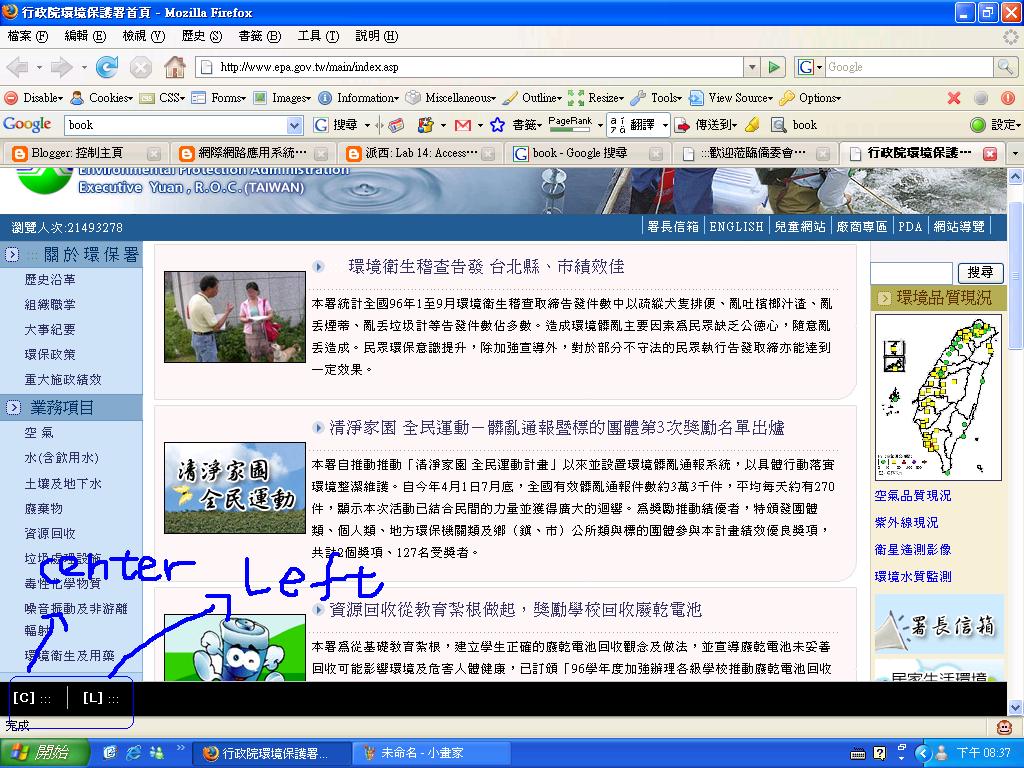This screenshot has width=1024, height=768.
Task: Open the Information dropdown
Action: click(359, 98)
